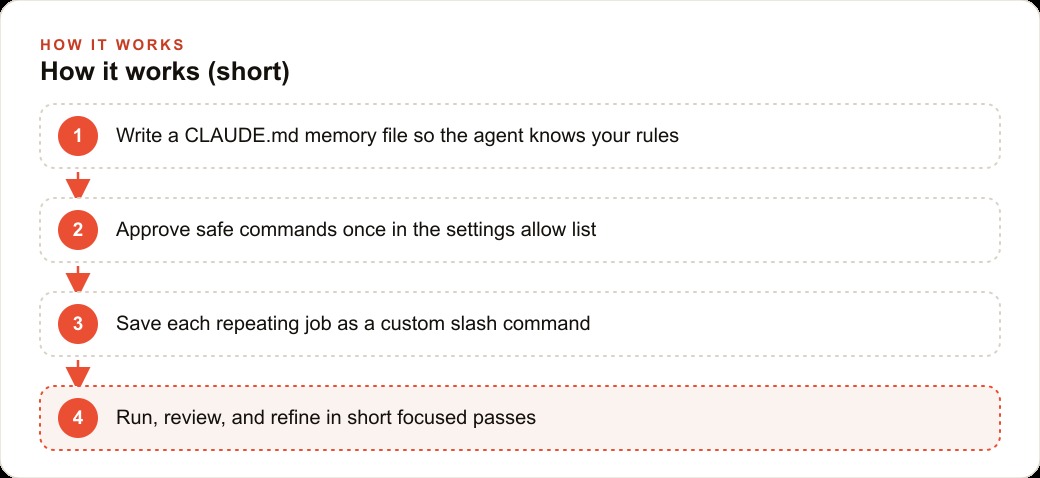
Task: Select the 'Write a CLAUDE.md memory file' sentence
Action: (x=397, y=136)
